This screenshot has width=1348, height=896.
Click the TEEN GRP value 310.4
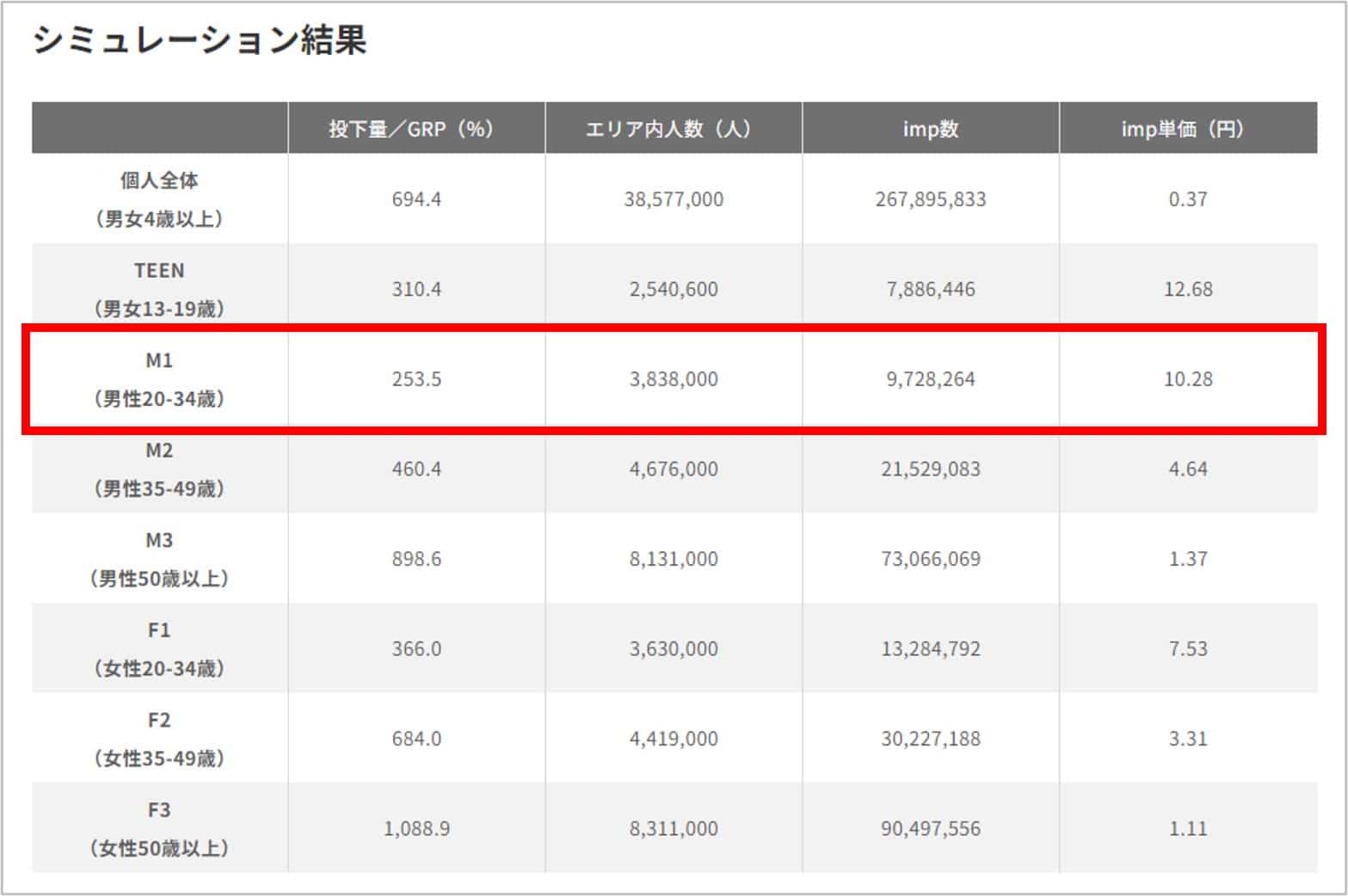click(x=416, y=289)
